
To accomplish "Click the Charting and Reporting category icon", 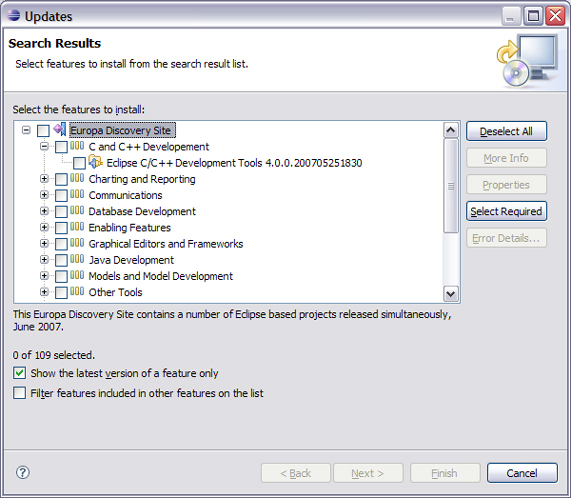I will (77, 178).
